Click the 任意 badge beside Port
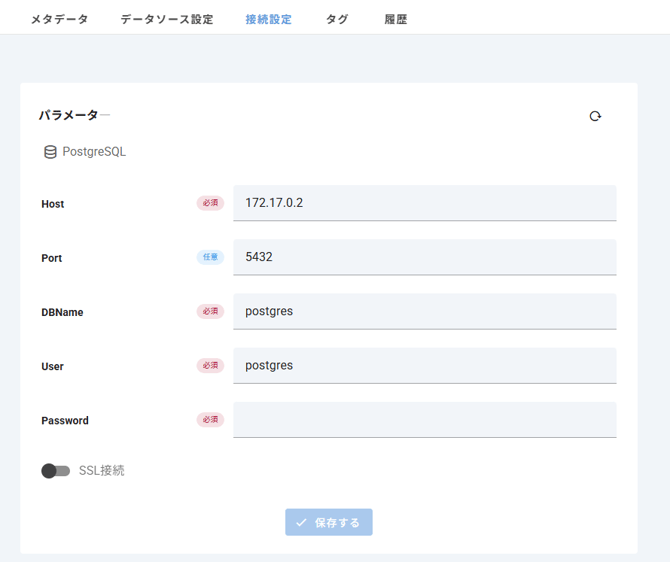The width and height of the screenshot is (670, 562). click(x=210, y=257)
